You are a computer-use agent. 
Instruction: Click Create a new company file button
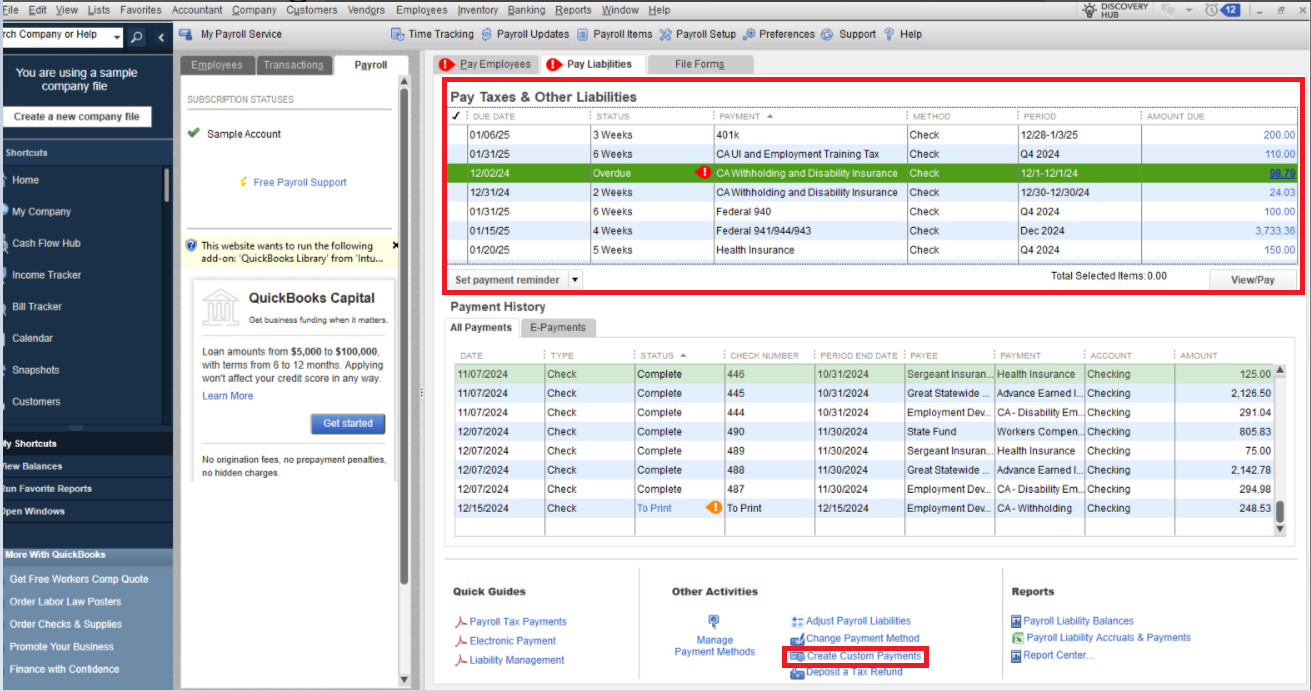coord(77,117)
